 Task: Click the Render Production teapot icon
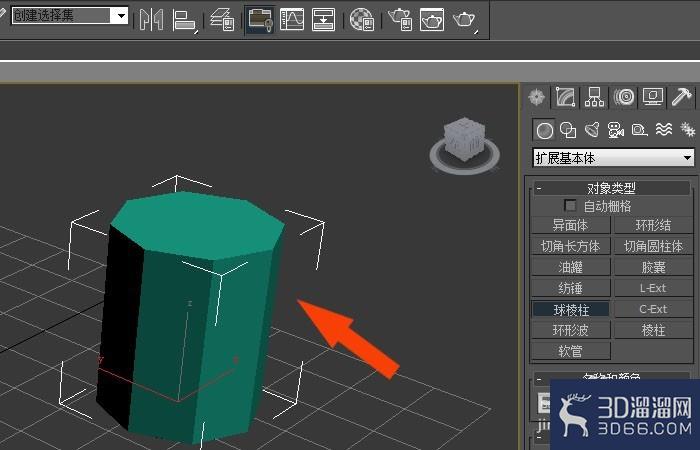tap(465, 20)
